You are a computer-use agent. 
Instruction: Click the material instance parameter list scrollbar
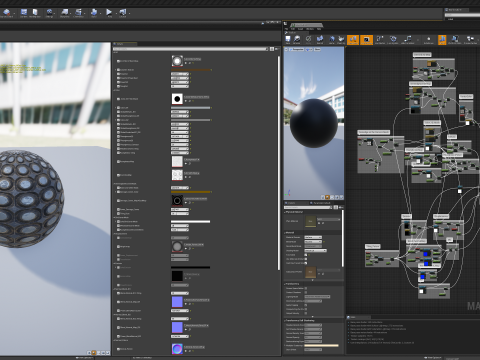coord(279,163)
